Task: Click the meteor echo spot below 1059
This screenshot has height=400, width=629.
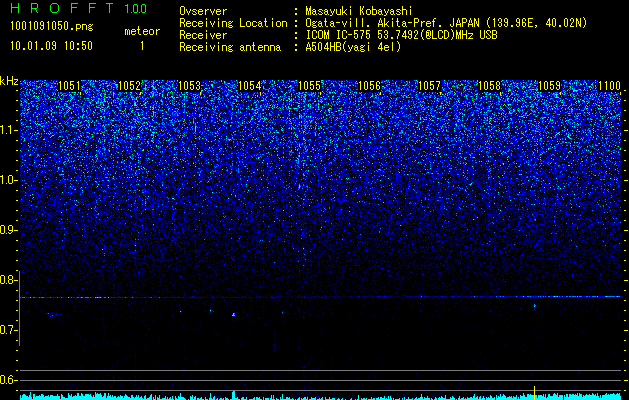Action: 535,306
